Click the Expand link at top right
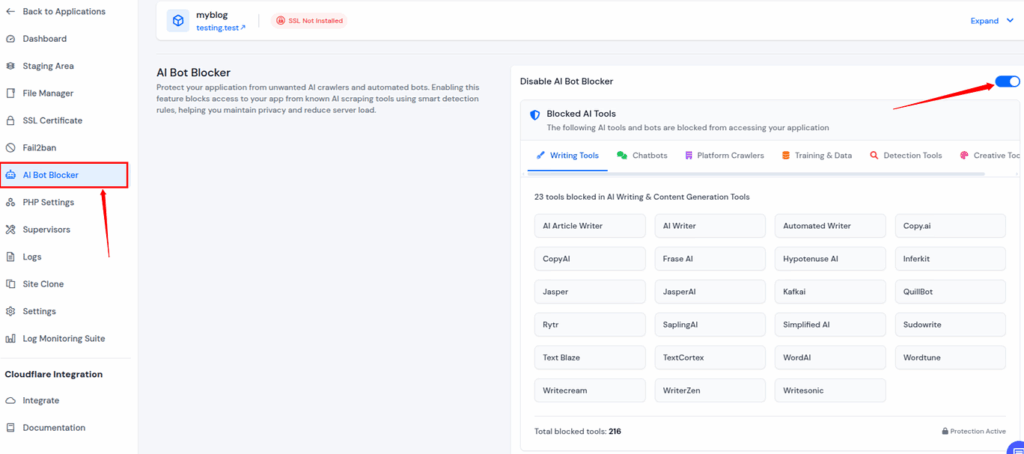Image resolution: width=1024 pixels, height=454 pixels. (984, 21)
